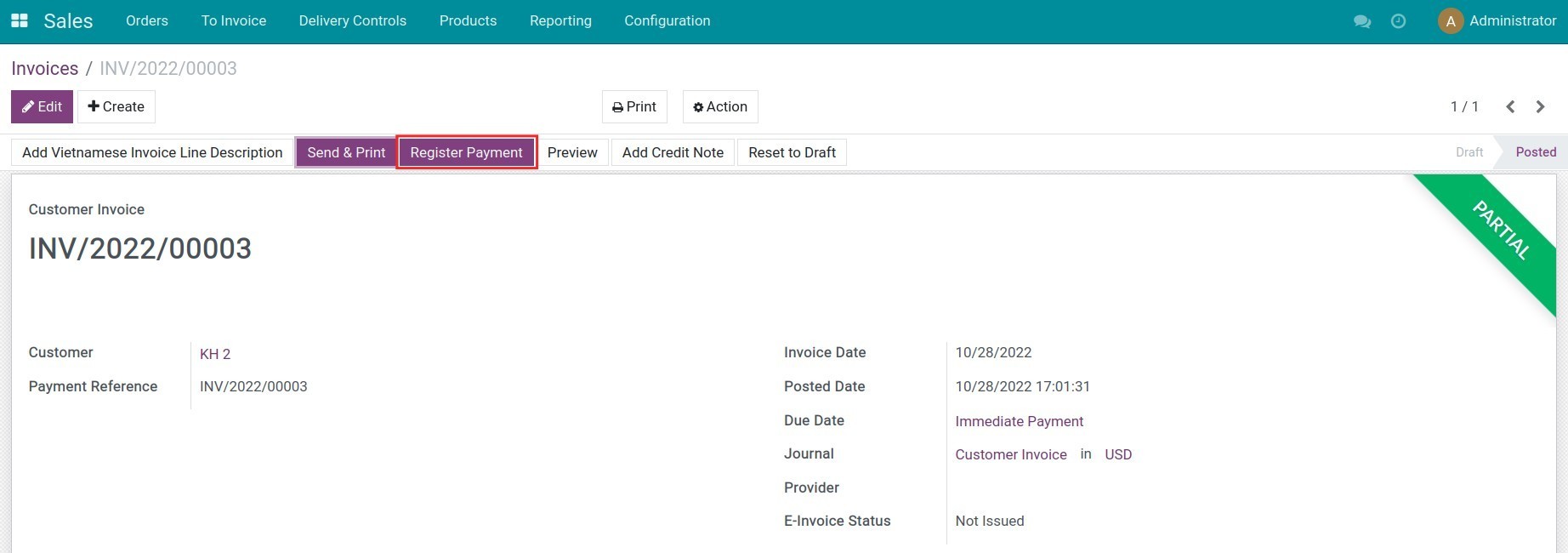Open the activities clock icon

[x=1398, y=21]
